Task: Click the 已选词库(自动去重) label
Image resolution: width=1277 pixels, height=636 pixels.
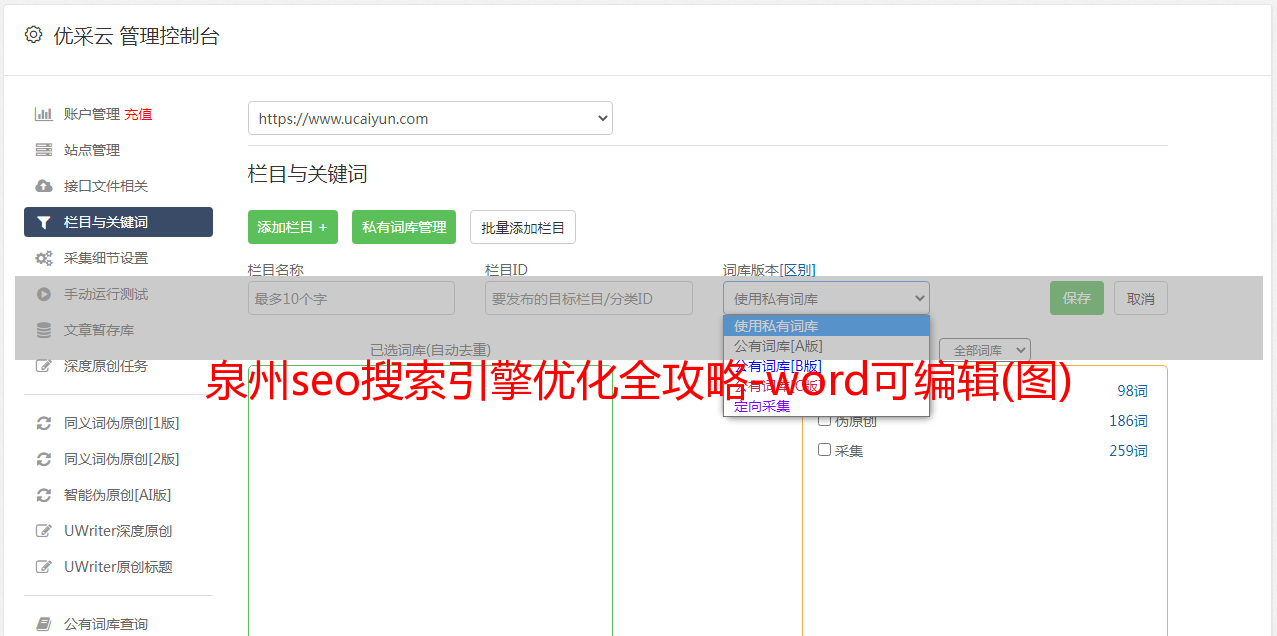Action: coord(430,350)
